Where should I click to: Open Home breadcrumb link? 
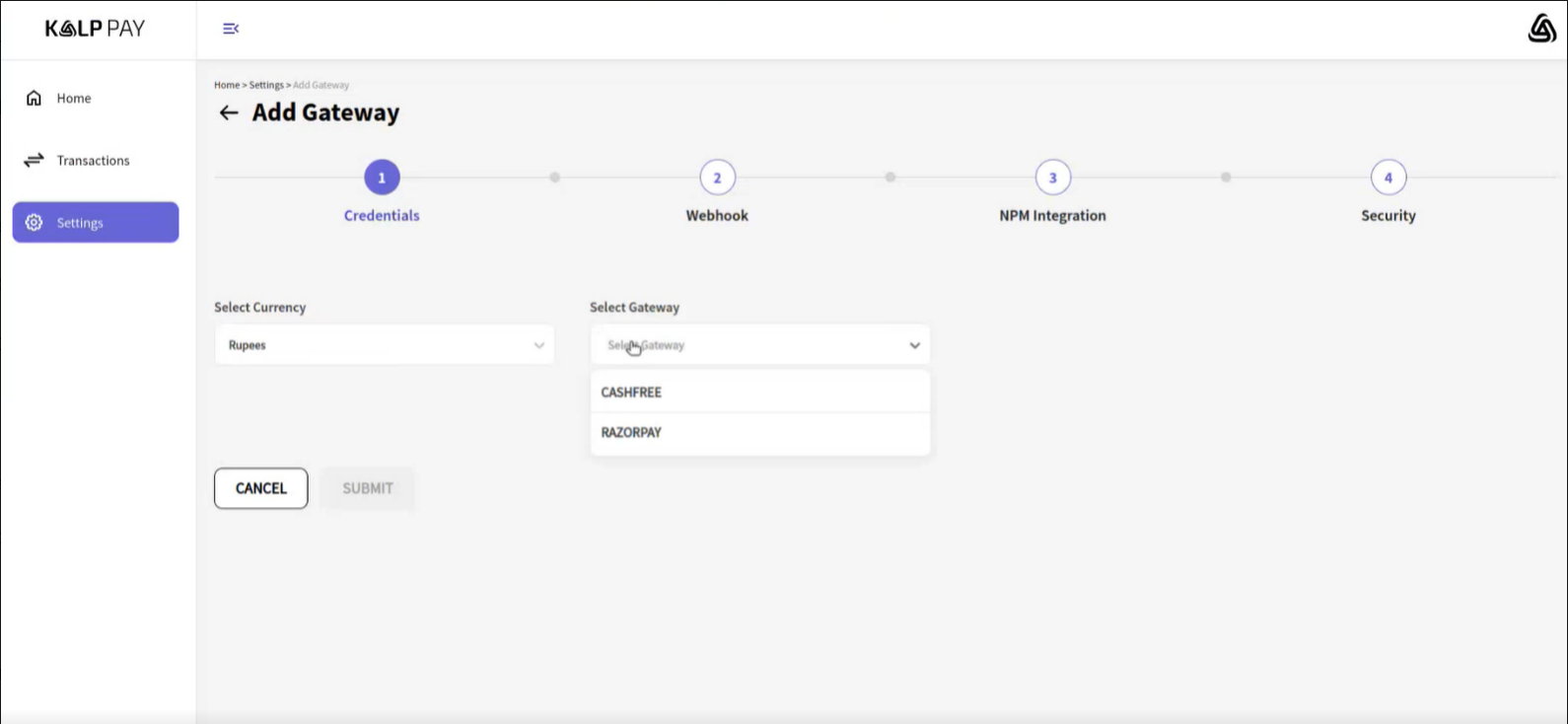[227, 86]
